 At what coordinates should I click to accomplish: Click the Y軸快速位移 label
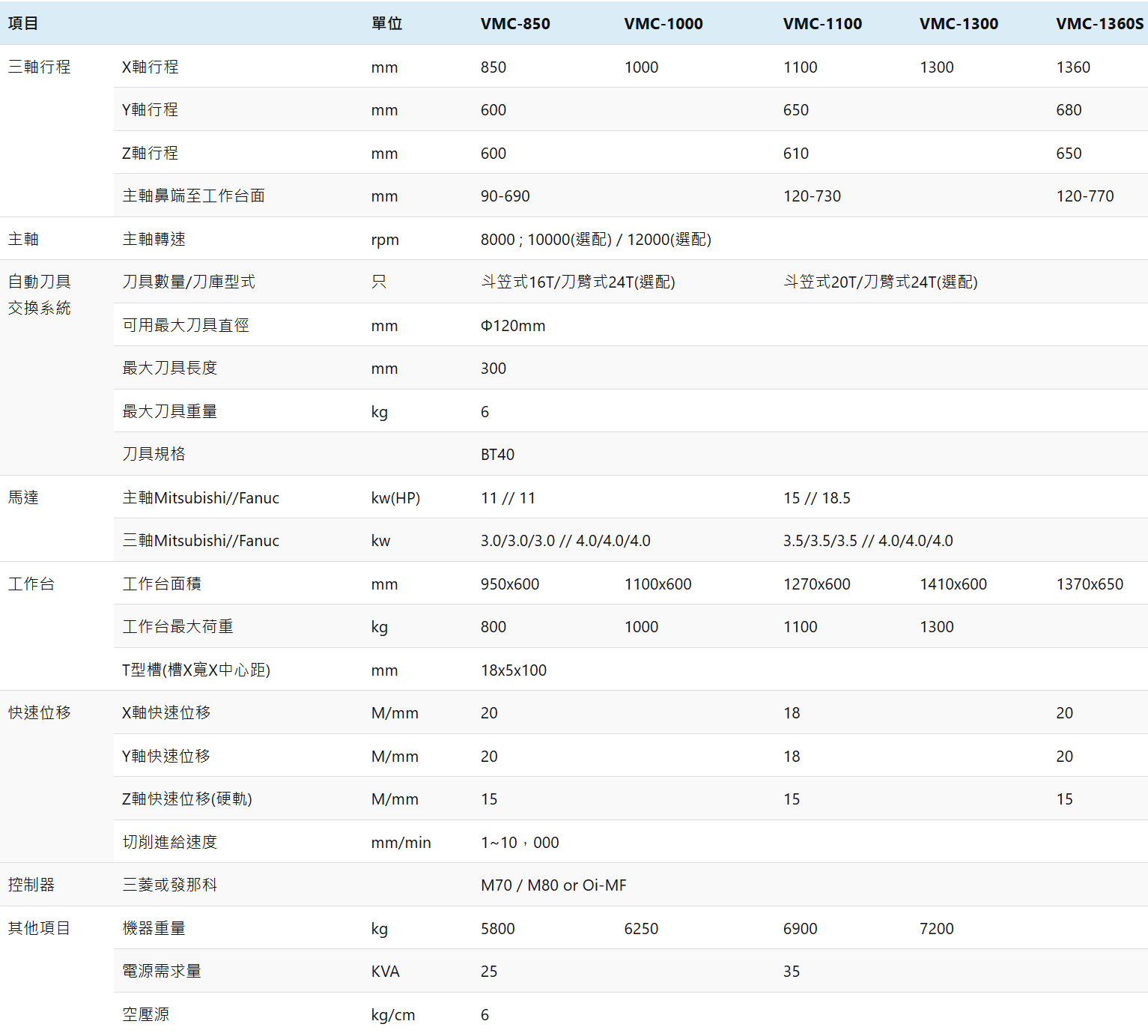(166, 756)
